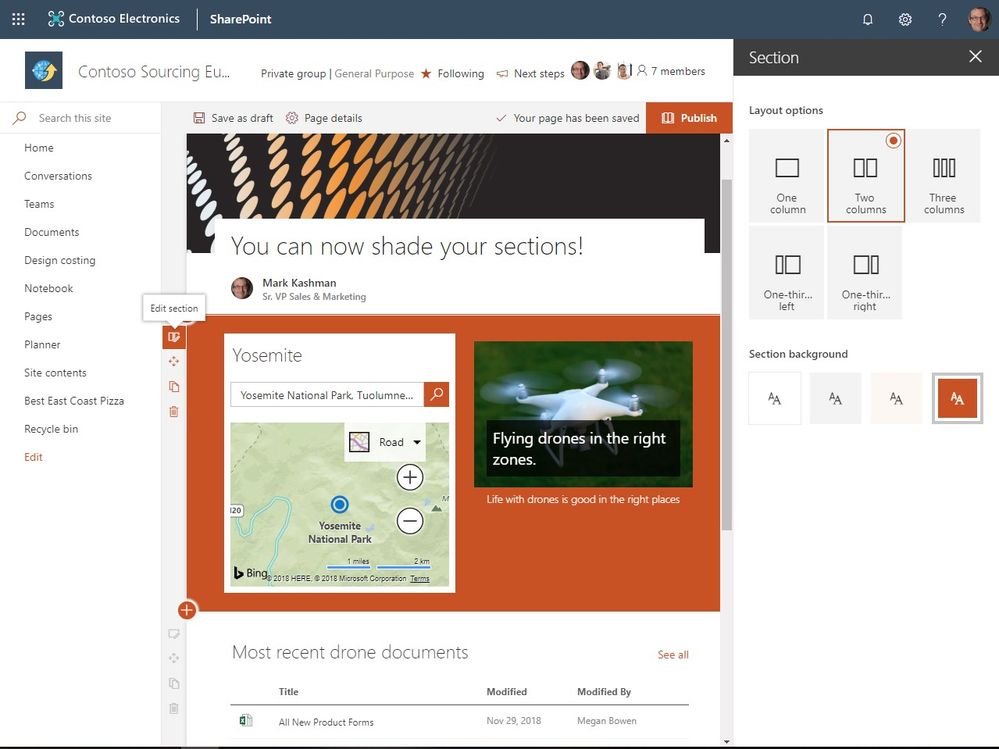Open the Recycle bin
Viewport: 999px width, 749px height.
[51, 429]
